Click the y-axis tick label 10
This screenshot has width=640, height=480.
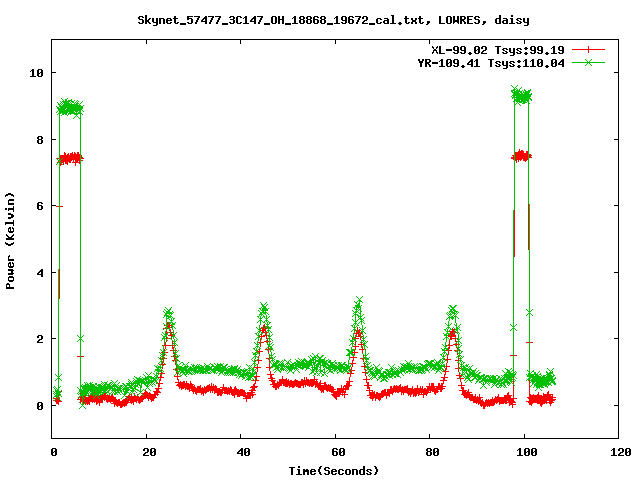point(36,73)
